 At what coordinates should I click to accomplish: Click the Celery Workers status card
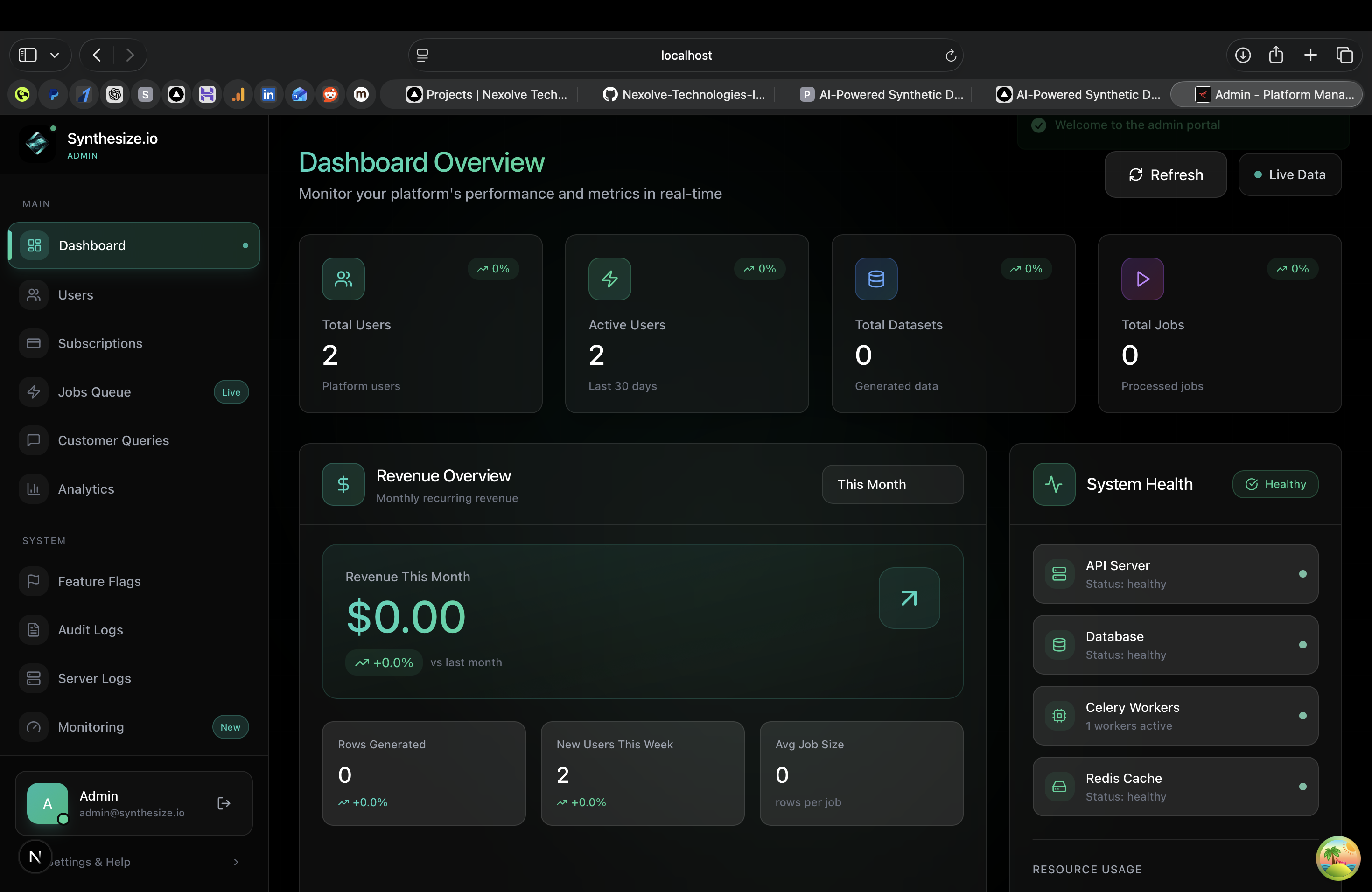(1175, 716)
